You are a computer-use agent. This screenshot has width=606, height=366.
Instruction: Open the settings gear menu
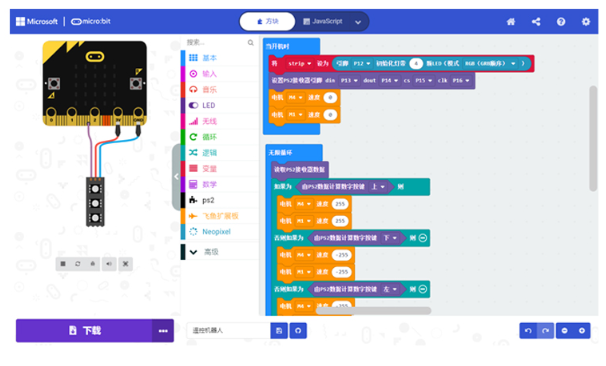point(586,22)
